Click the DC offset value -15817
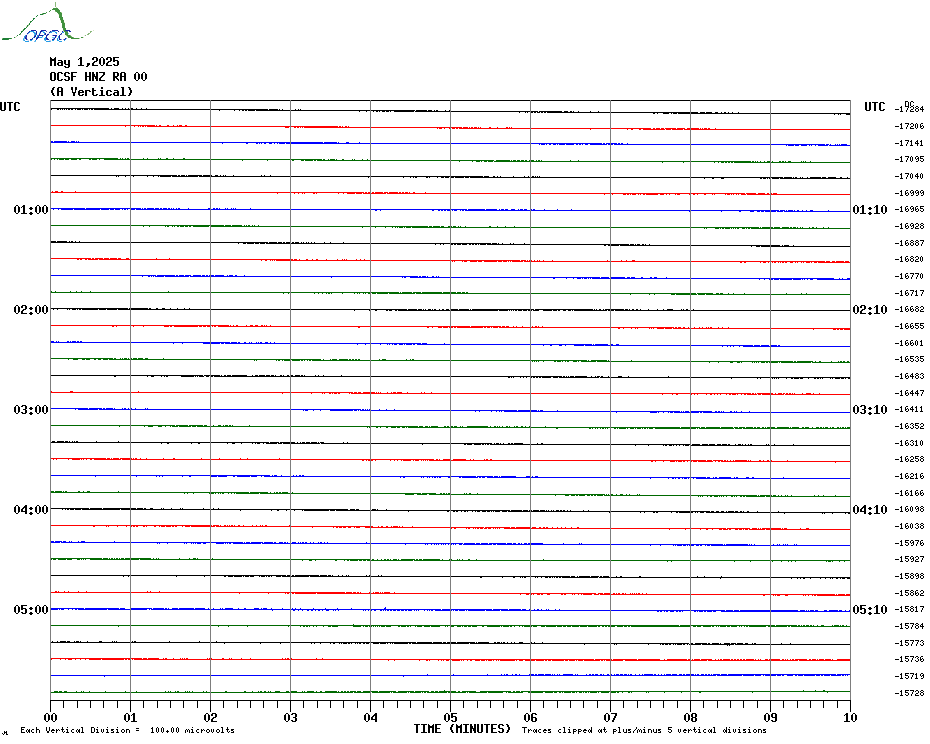Viewport: 930px width, 744px height. (x=909, y=609)
